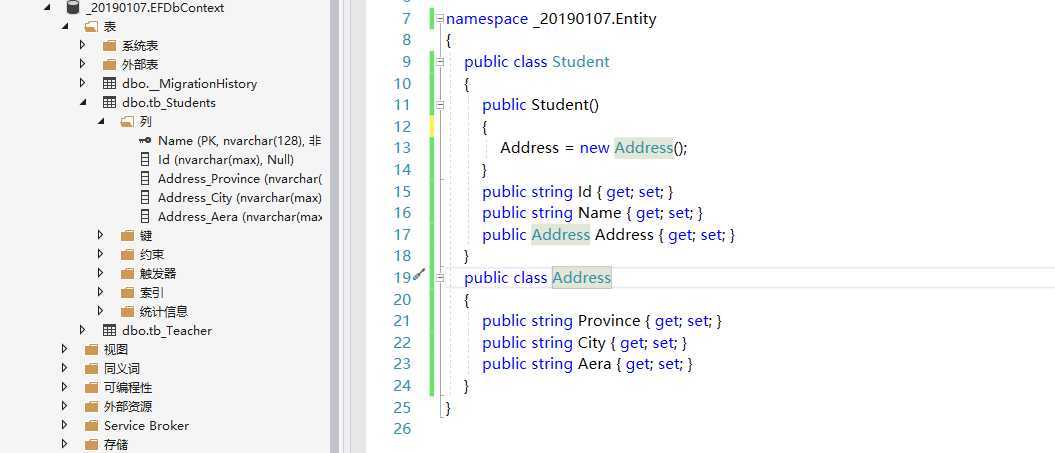The width and height of the screenshot is (1055, 453).
Task: Click the Address type on line 17
Action: pos(560,234)
